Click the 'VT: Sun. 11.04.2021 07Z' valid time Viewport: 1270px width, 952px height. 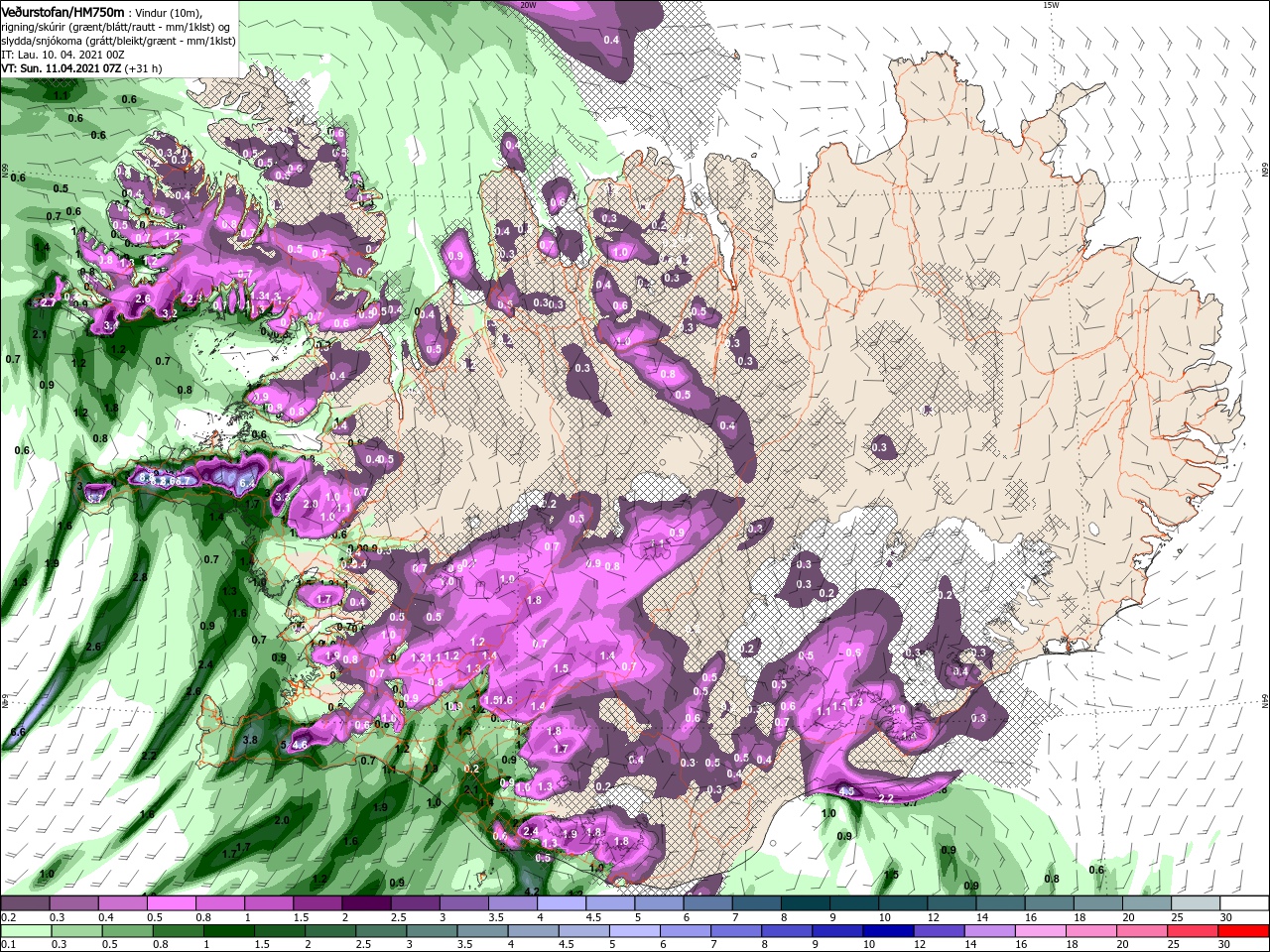coord(61,68)
